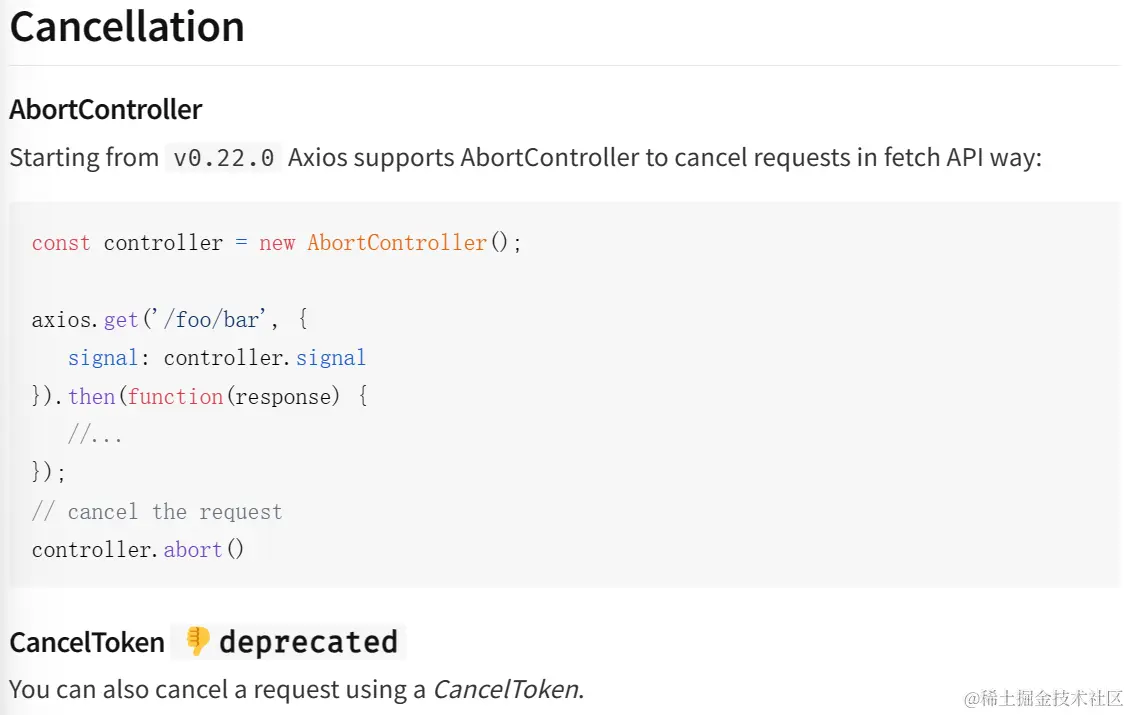Select the CancelToken section heading
The image size is (1130, 715).
(87, 642)
